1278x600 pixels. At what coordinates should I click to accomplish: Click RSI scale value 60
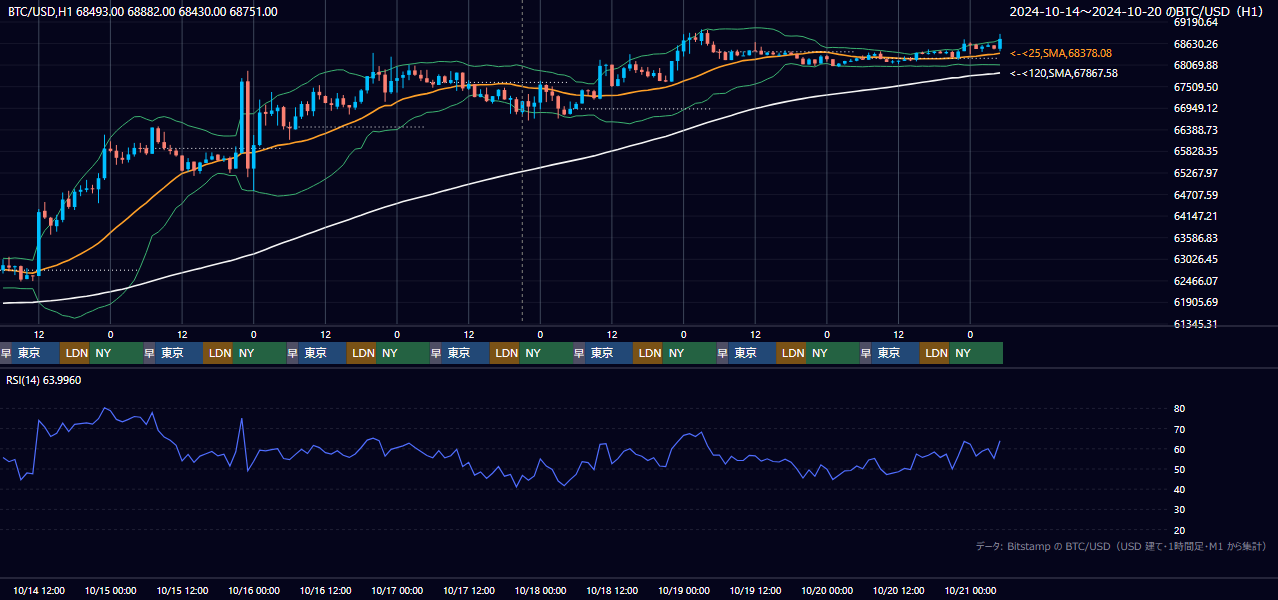[1179, 449]
